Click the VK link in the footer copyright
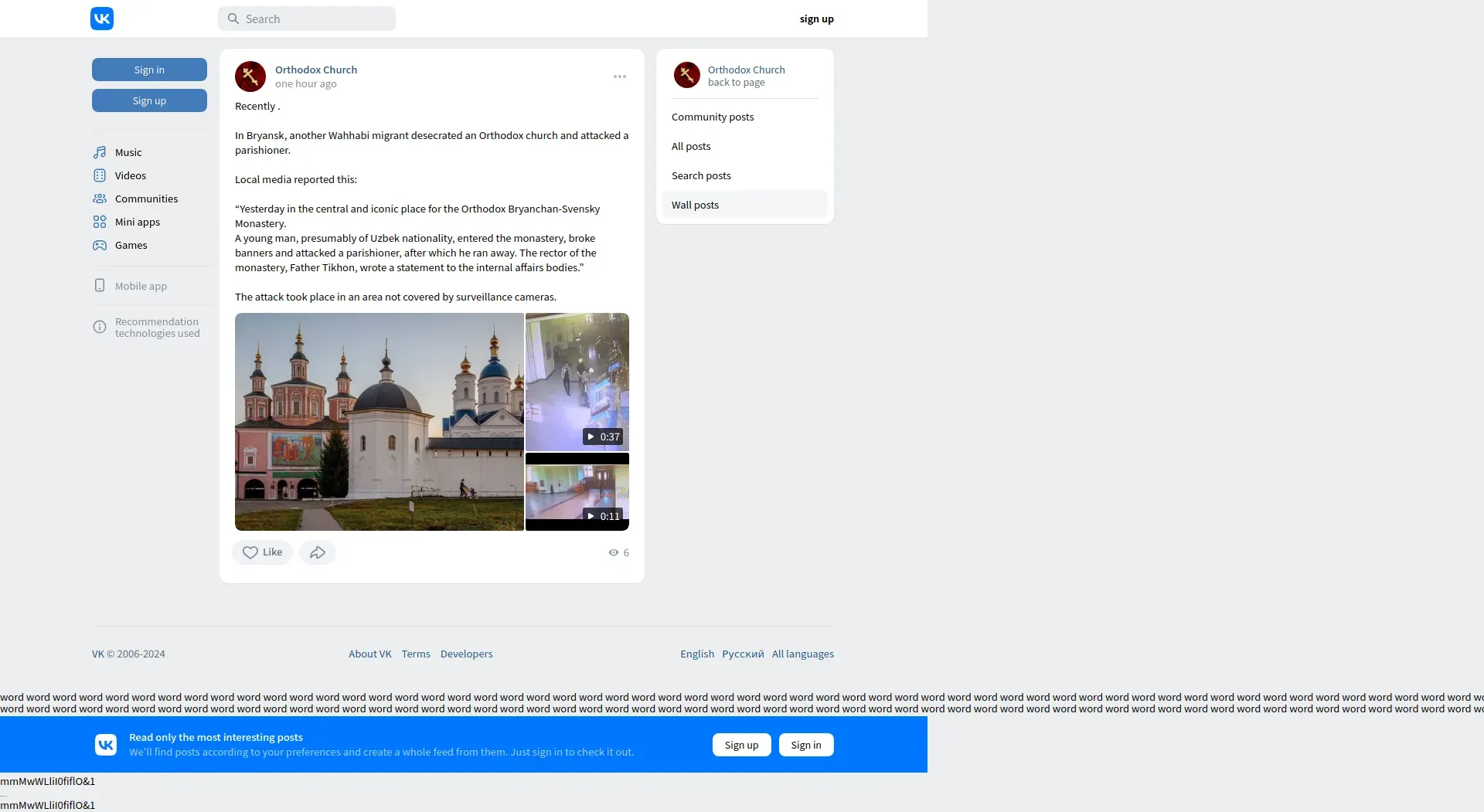Screen dimensions: 1484x812 click(98, 654)
